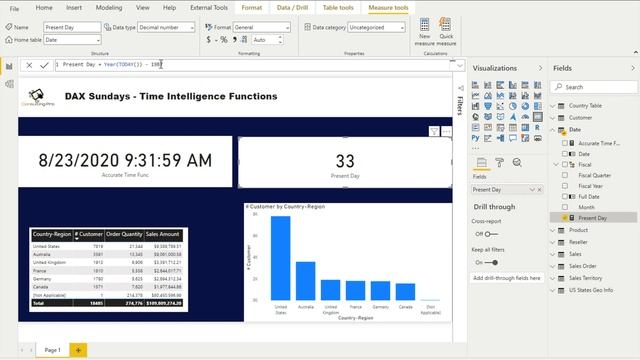Commit the formula with checkmark

44,65
